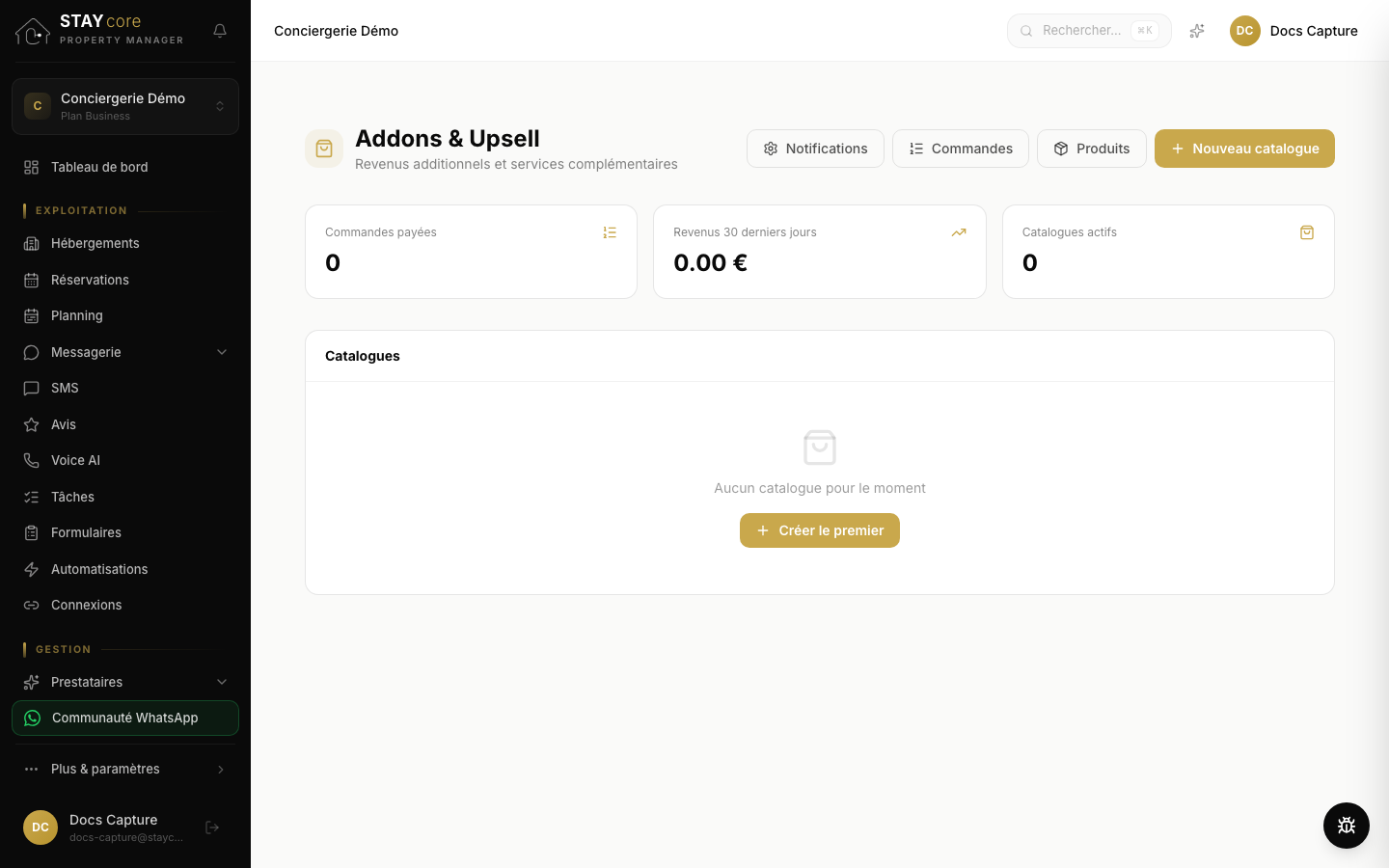This screenshot has width=1389, height=868.
Task: Click the Conciergerie Démo breadcrumb title
Action: 337,31
